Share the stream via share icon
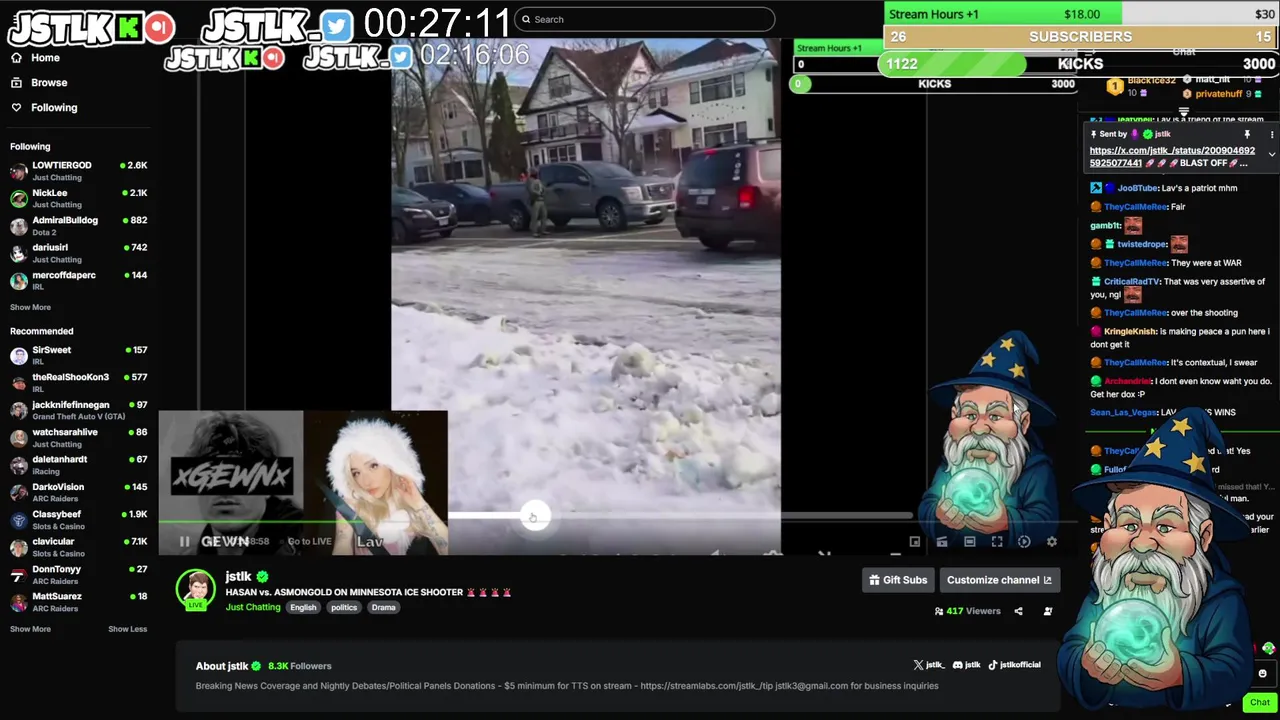The height and width of the screenshot is (720, 1280). click(x=1018, y=611)
